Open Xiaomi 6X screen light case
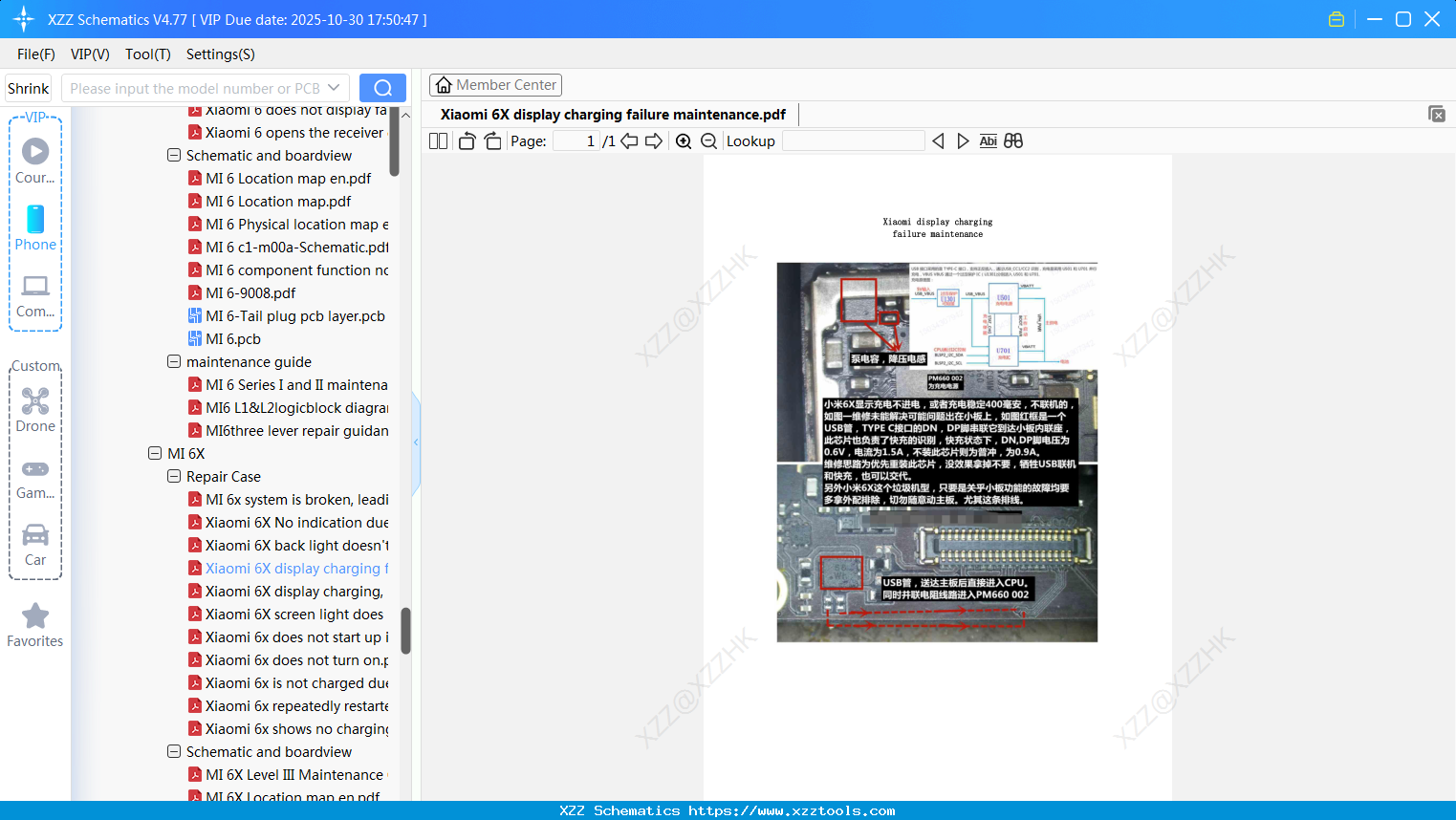Screen dimensions: 1456x820 coord(288,615)
